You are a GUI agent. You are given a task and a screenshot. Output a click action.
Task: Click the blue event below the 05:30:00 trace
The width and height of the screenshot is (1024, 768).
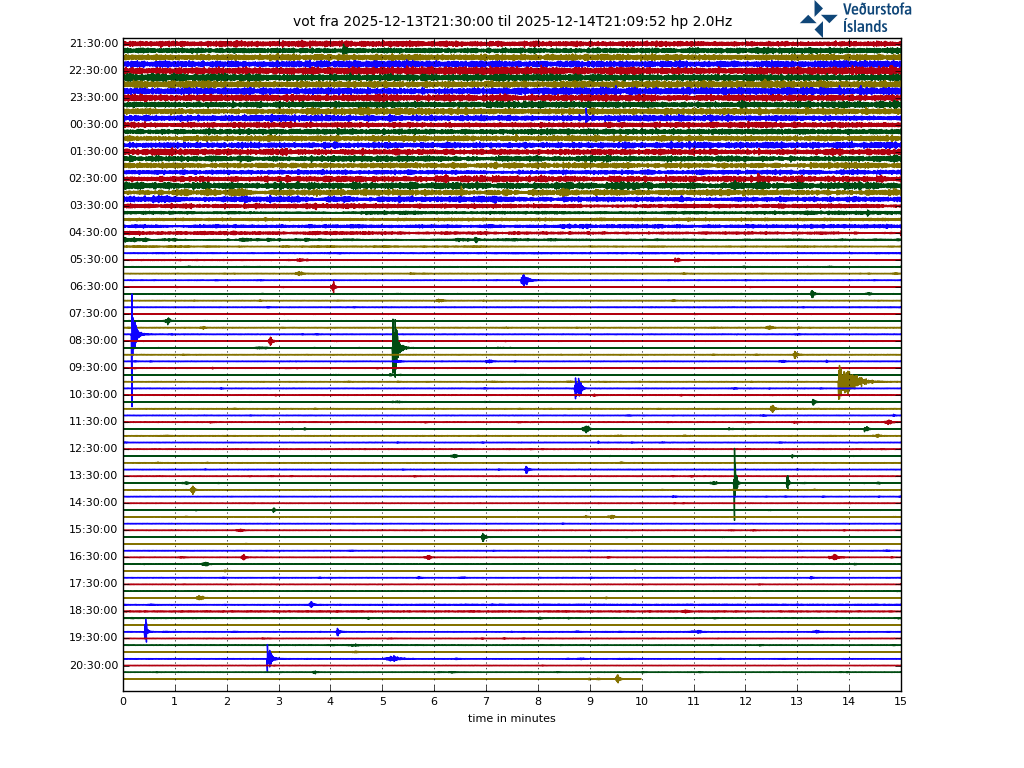525,280
